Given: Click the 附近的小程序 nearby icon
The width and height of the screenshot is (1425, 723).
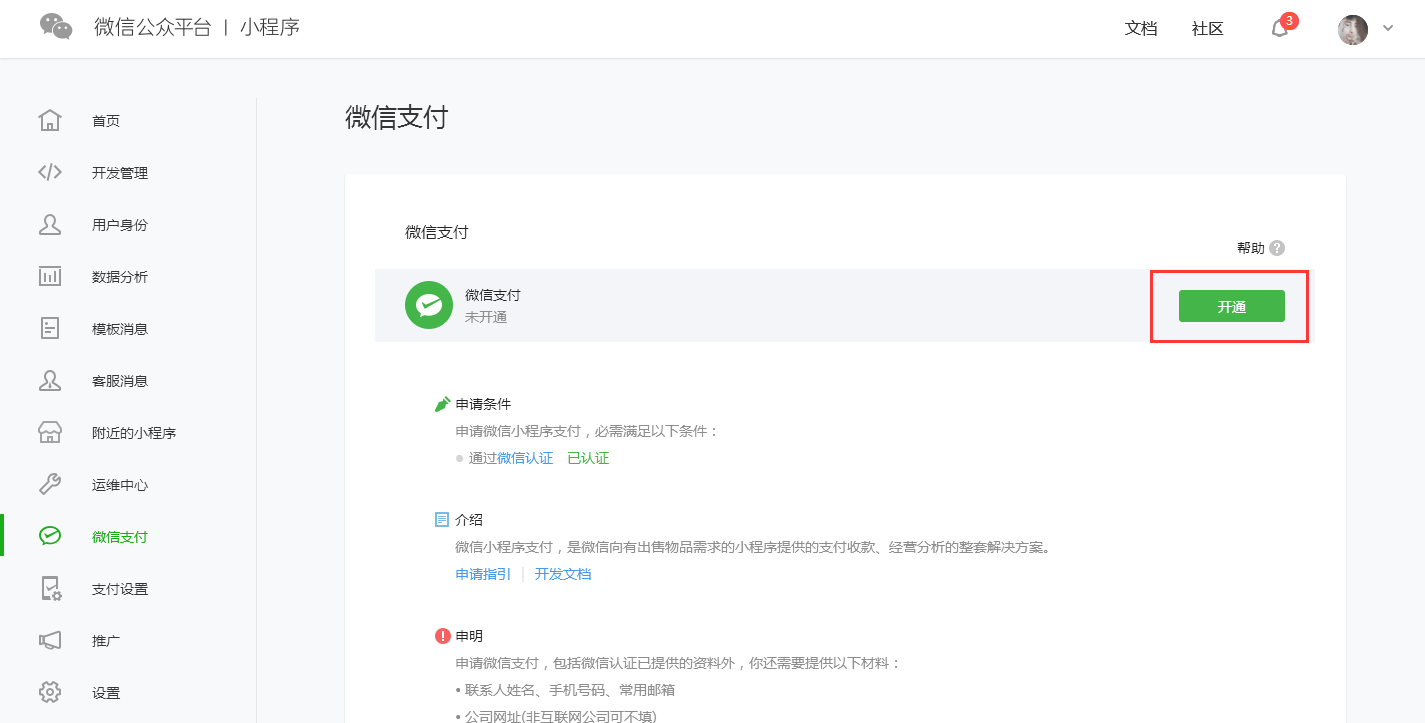Looking at the screenshot, I should [x=50, y=431].
